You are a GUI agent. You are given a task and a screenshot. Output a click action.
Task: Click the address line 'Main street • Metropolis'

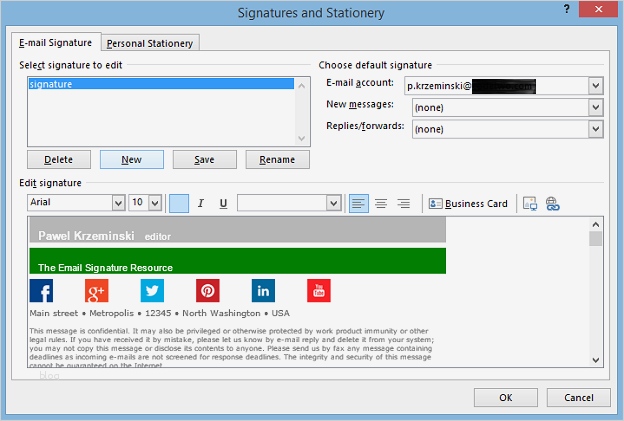160,313
